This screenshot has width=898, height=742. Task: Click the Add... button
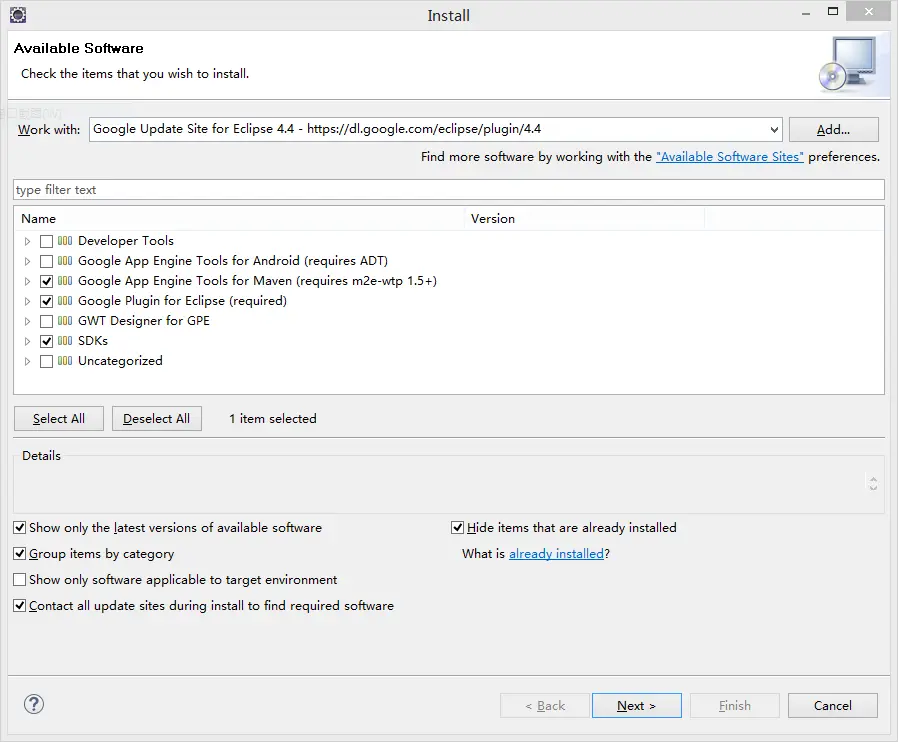pos(833,129)
